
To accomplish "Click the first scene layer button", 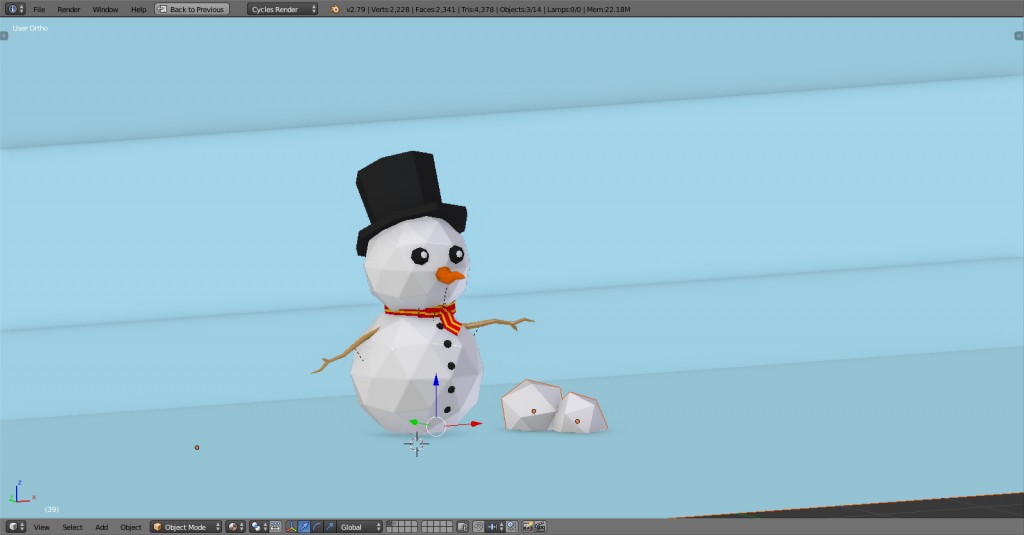I will tap(390, 523).
